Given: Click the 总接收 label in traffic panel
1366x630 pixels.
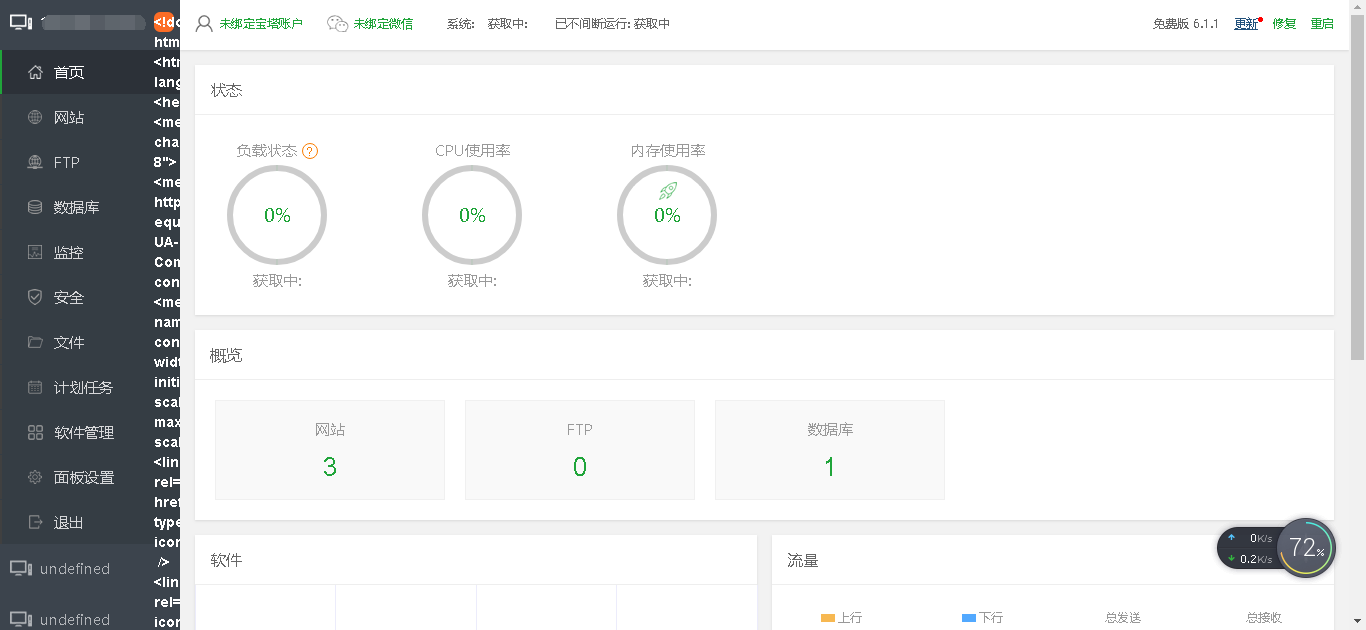Looking at the screenshot, I should tap(1264, 618).
